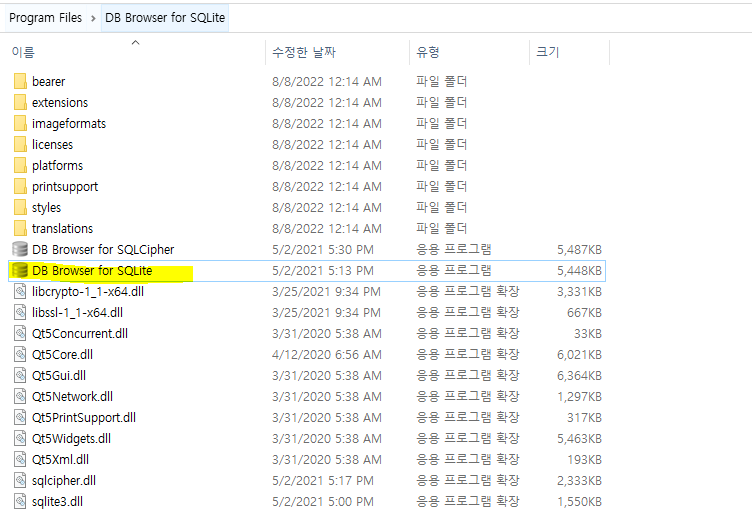
Task: Select the file name sqlcipher.dll
Action: coord(64,481)
